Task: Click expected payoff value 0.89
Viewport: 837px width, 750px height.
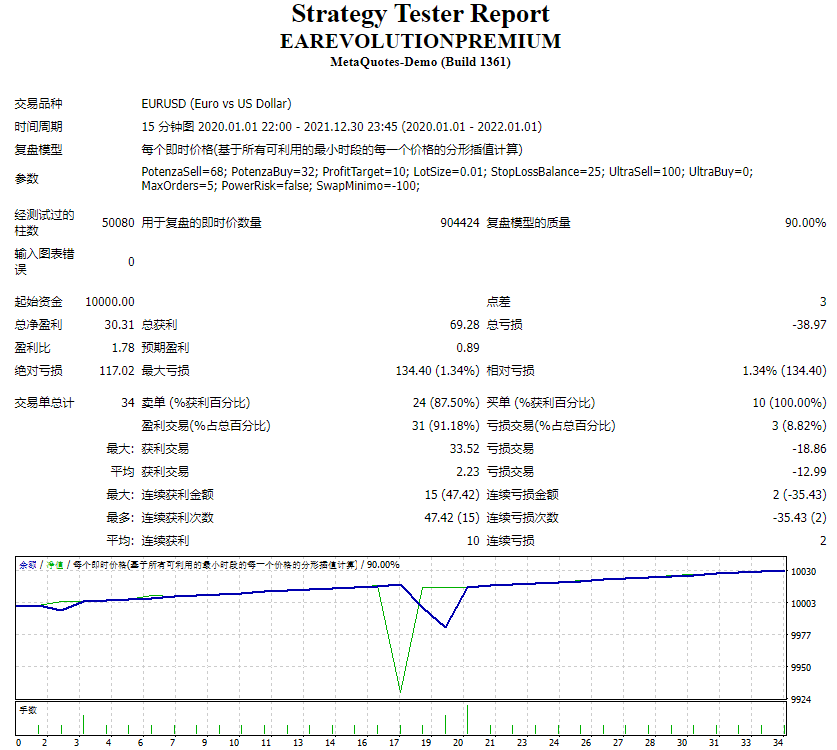Action: 468,348
